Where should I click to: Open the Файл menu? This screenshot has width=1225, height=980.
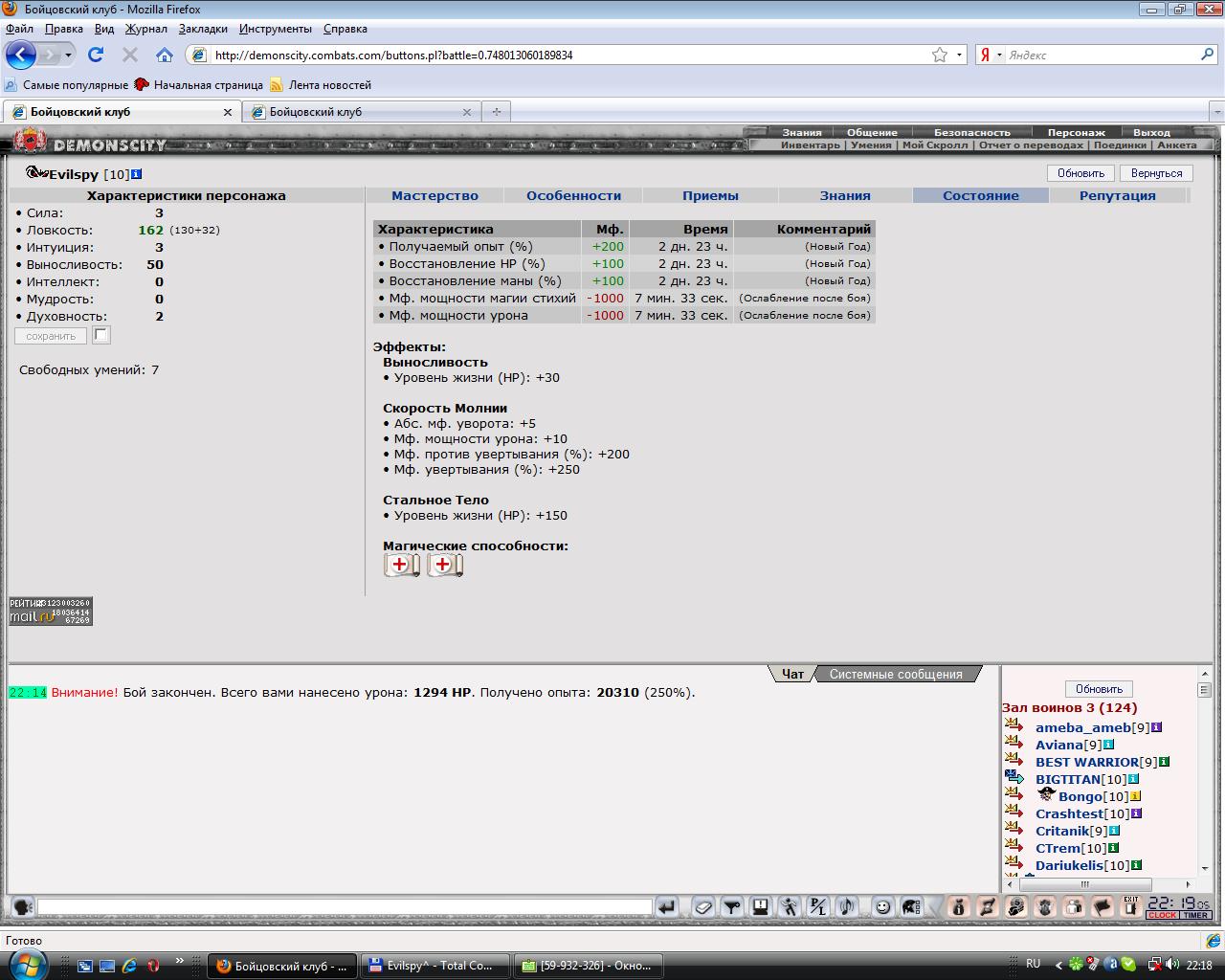[x=19, y=29]
